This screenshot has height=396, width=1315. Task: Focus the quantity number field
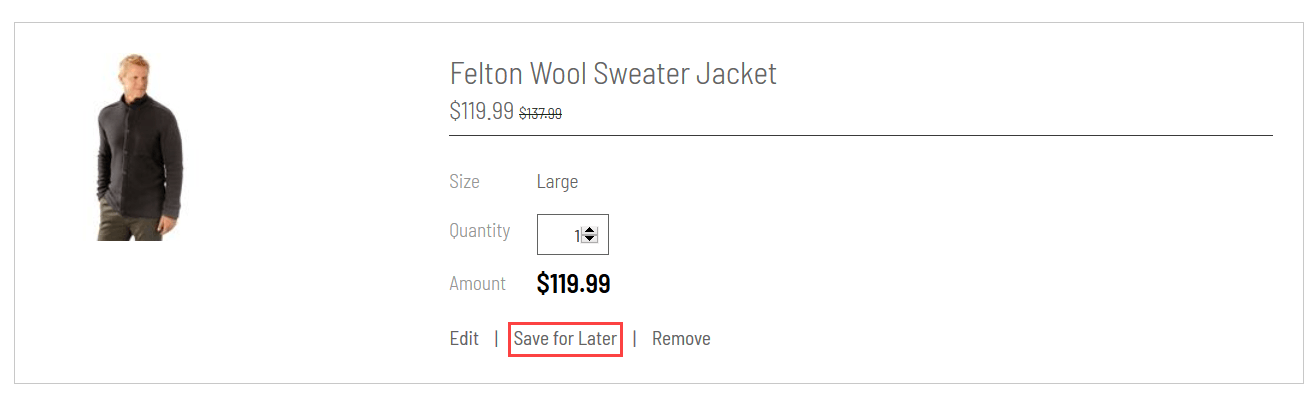coord(573,235)
